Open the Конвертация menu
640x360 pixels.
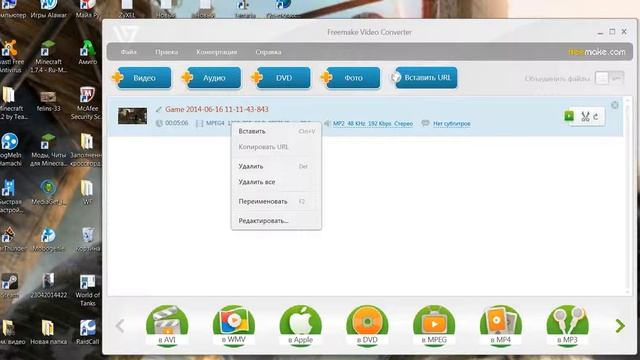pyautogui.click(x=216, y=52)
